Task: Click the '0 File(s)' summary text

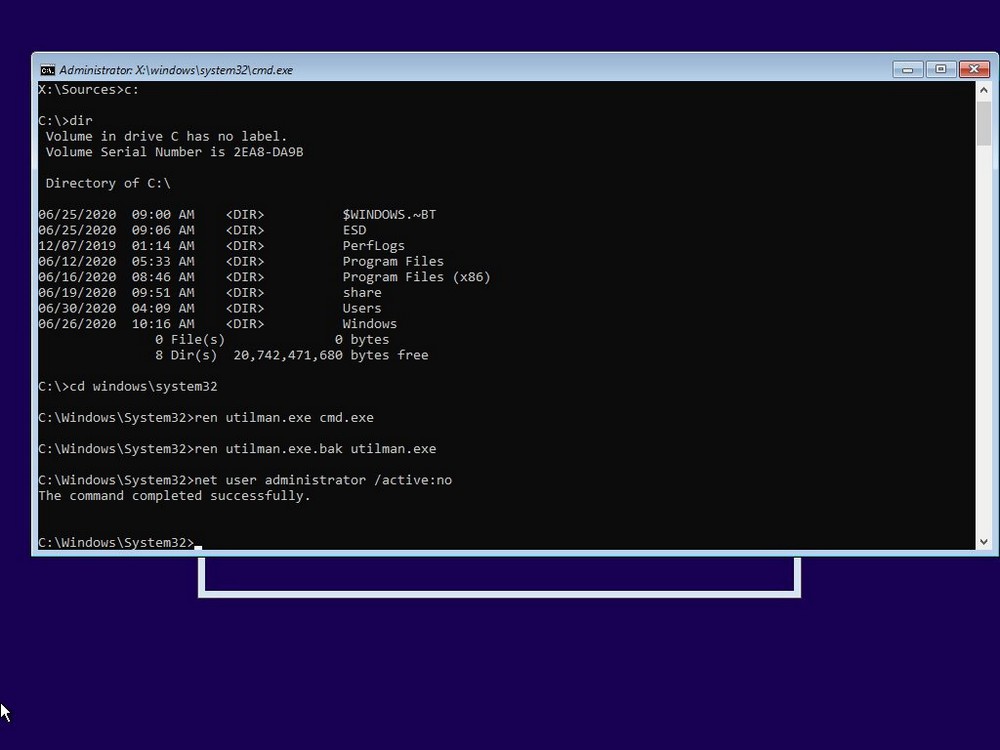Action: pyautogui.click(x=189, y=340)
